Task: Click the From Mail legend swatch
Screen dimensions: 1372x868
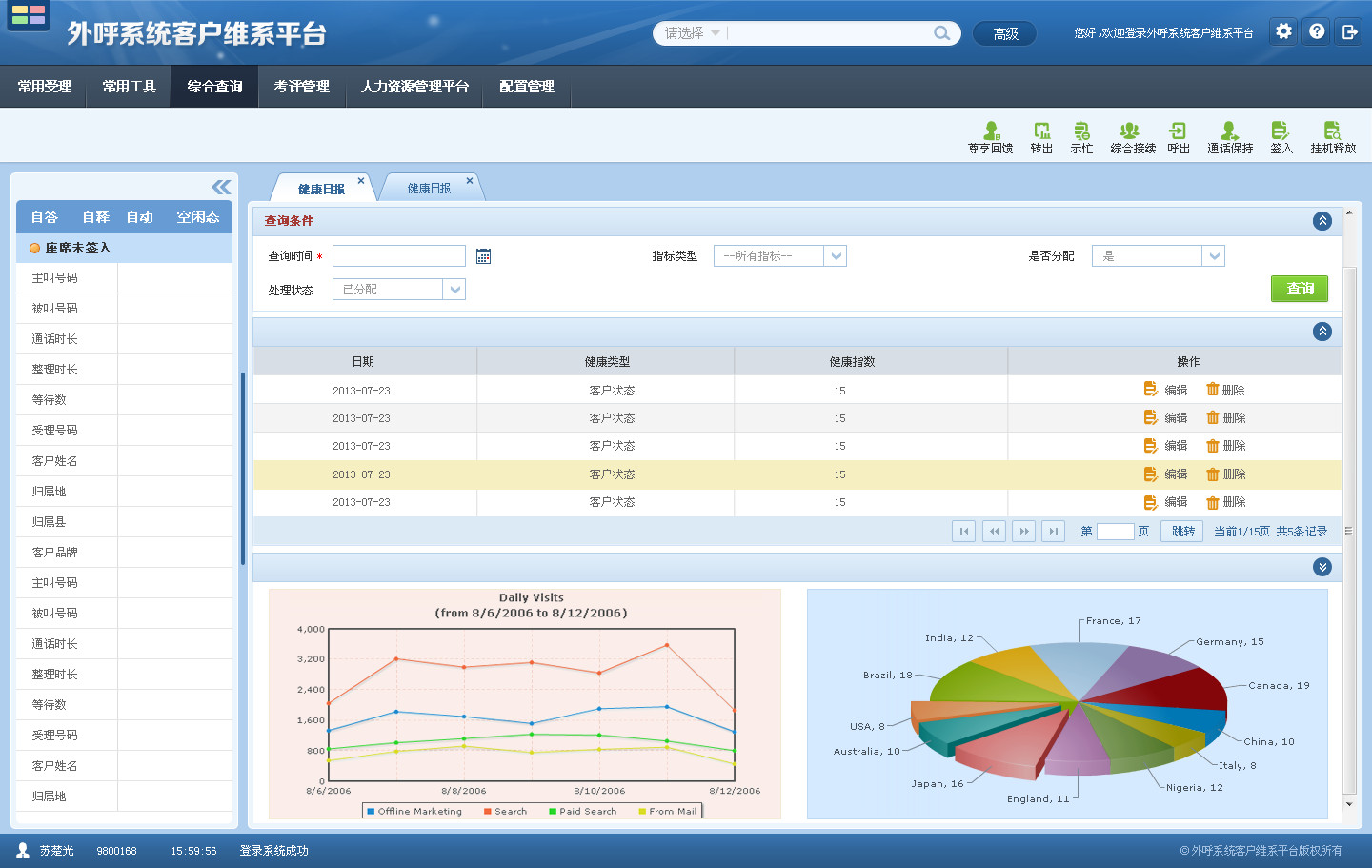Action: coord(642,812)
